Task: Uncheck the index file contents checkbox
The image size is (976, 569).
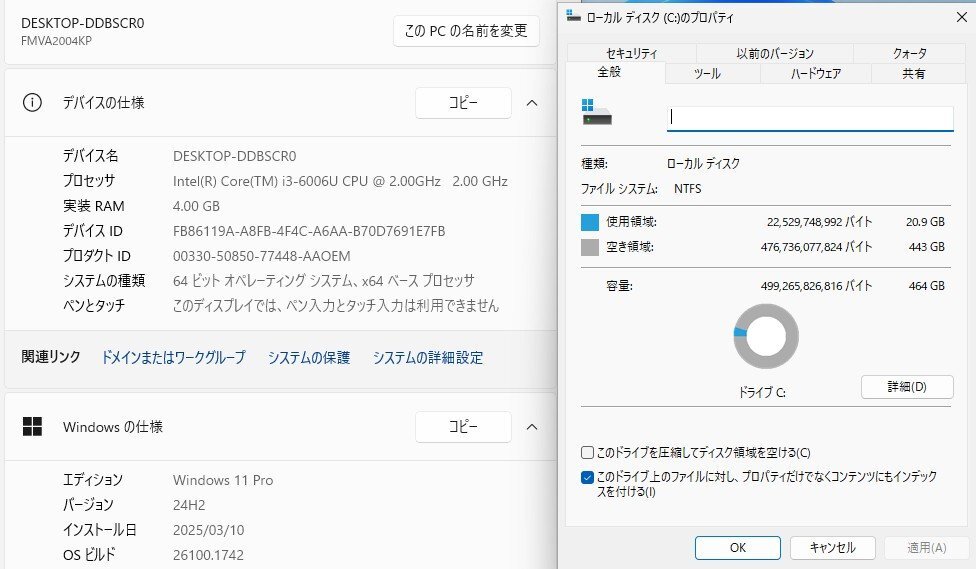Action: tap(587, 477)
